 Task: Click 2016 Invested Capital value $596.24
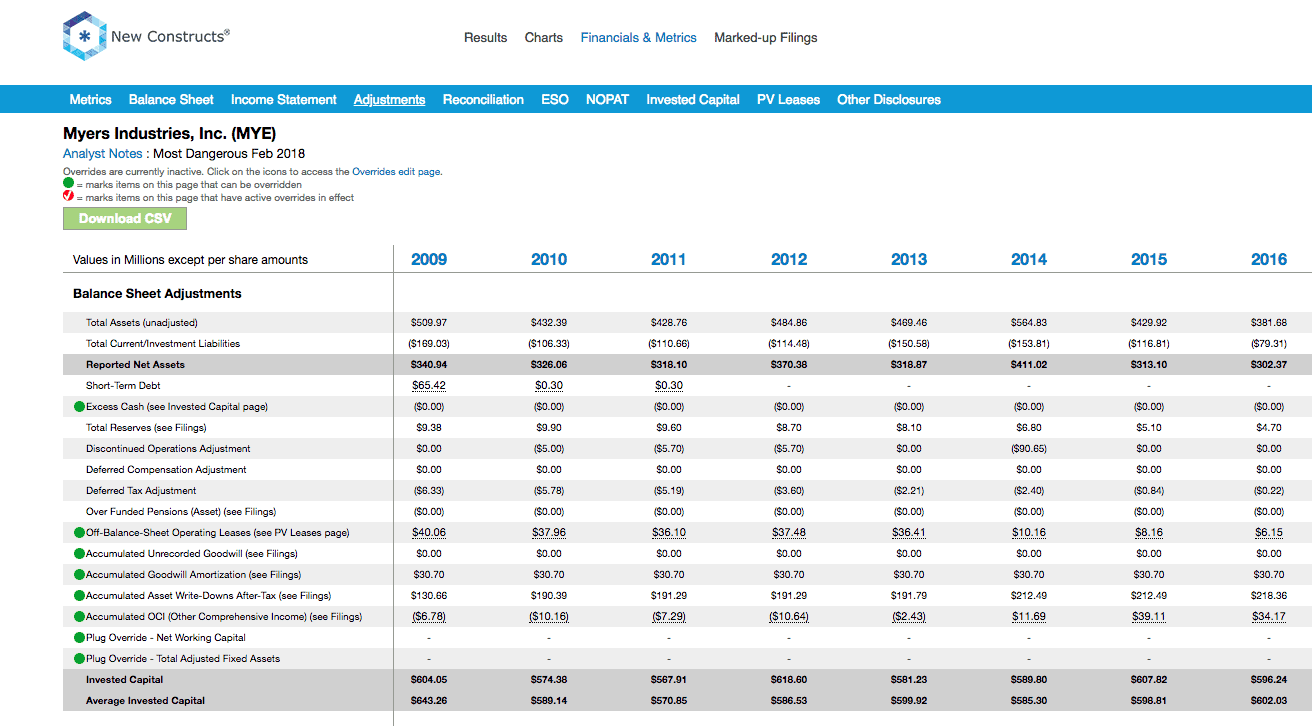click(1269, 680)
